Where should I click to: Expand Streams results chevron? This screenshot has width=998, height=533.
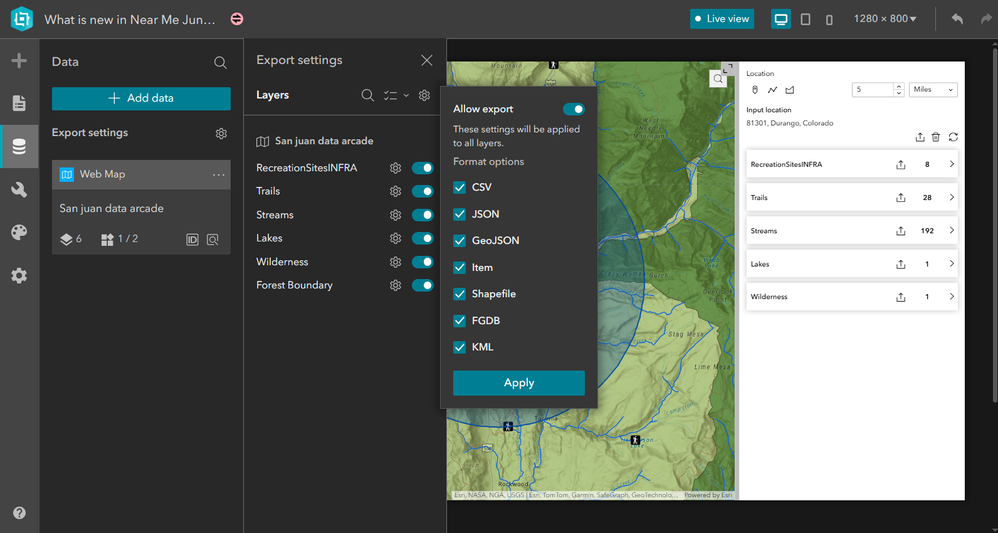coord(952,231)
